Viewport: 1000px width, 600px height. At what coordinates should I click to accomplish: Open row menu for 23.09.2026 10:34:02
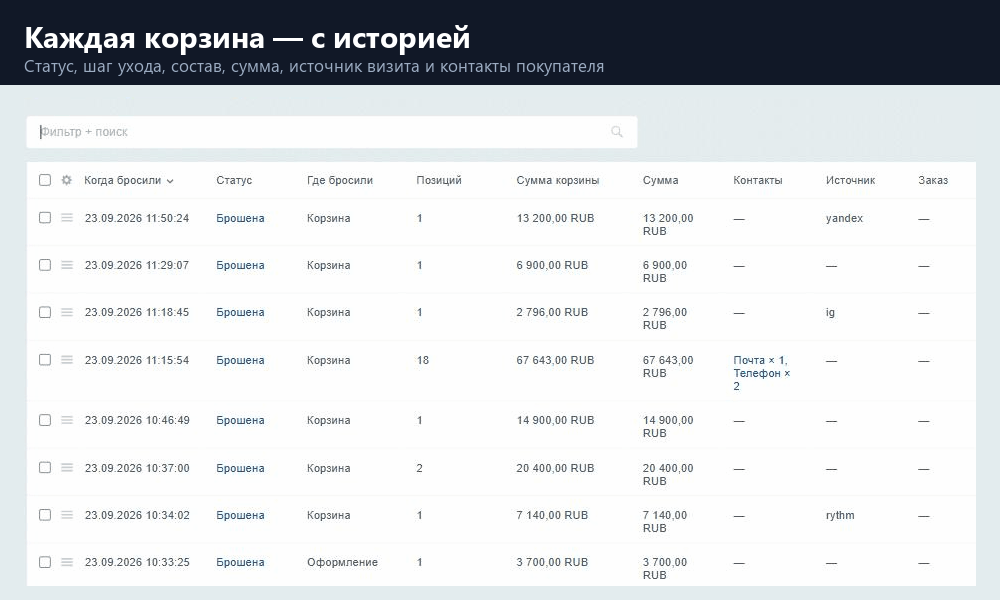pyautogui.click(x=67, y=515)
